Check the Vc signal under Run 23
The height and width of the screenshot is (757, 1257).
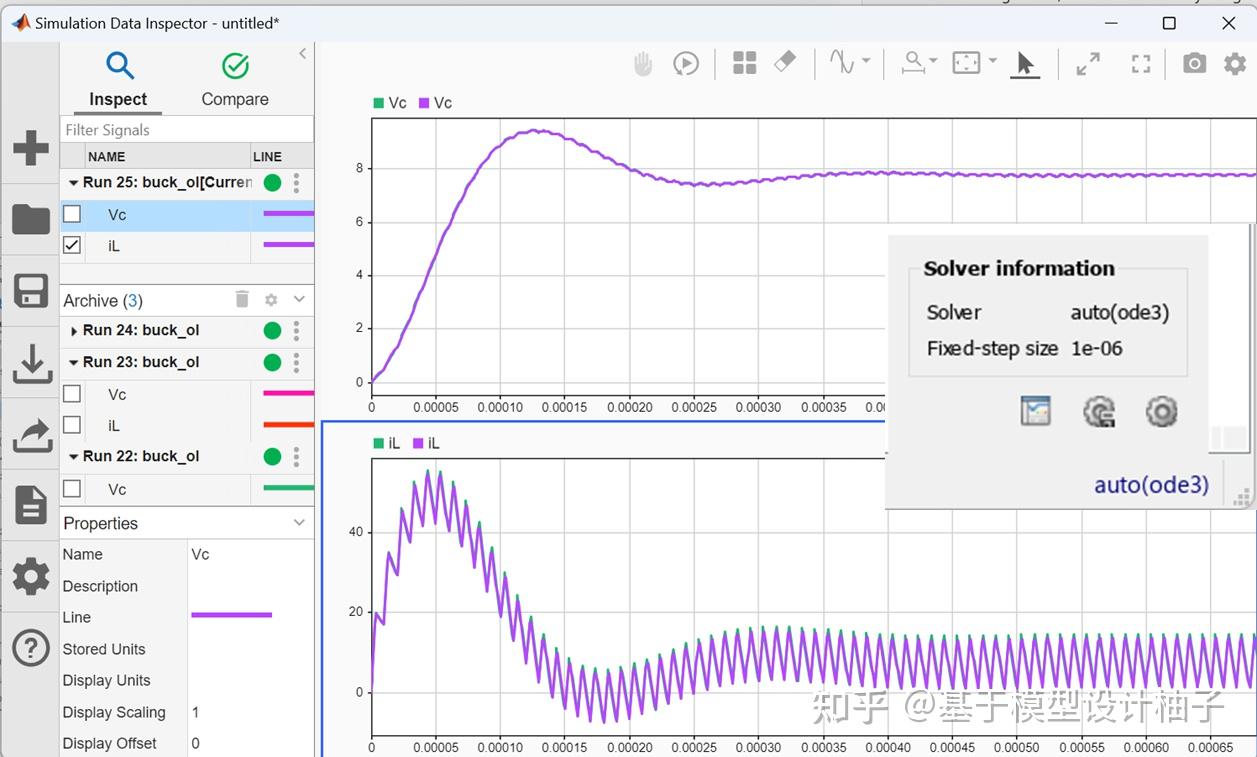tap(72, 394)
